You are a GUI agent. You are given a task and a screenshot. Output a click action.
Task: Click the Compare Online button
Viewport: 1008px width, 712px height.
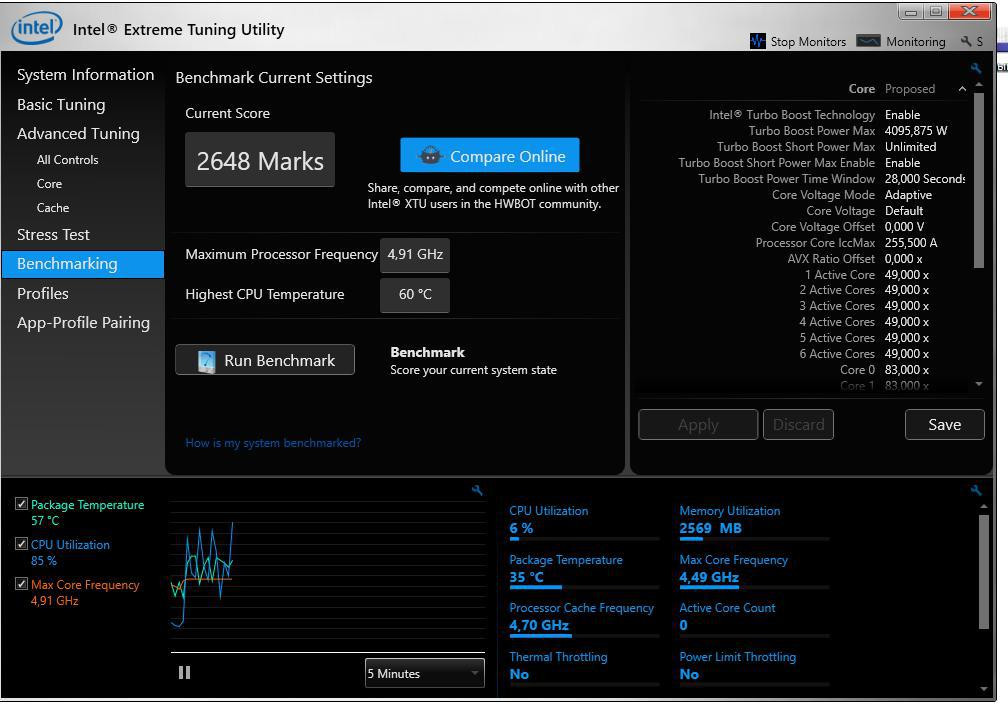[490, 155]
